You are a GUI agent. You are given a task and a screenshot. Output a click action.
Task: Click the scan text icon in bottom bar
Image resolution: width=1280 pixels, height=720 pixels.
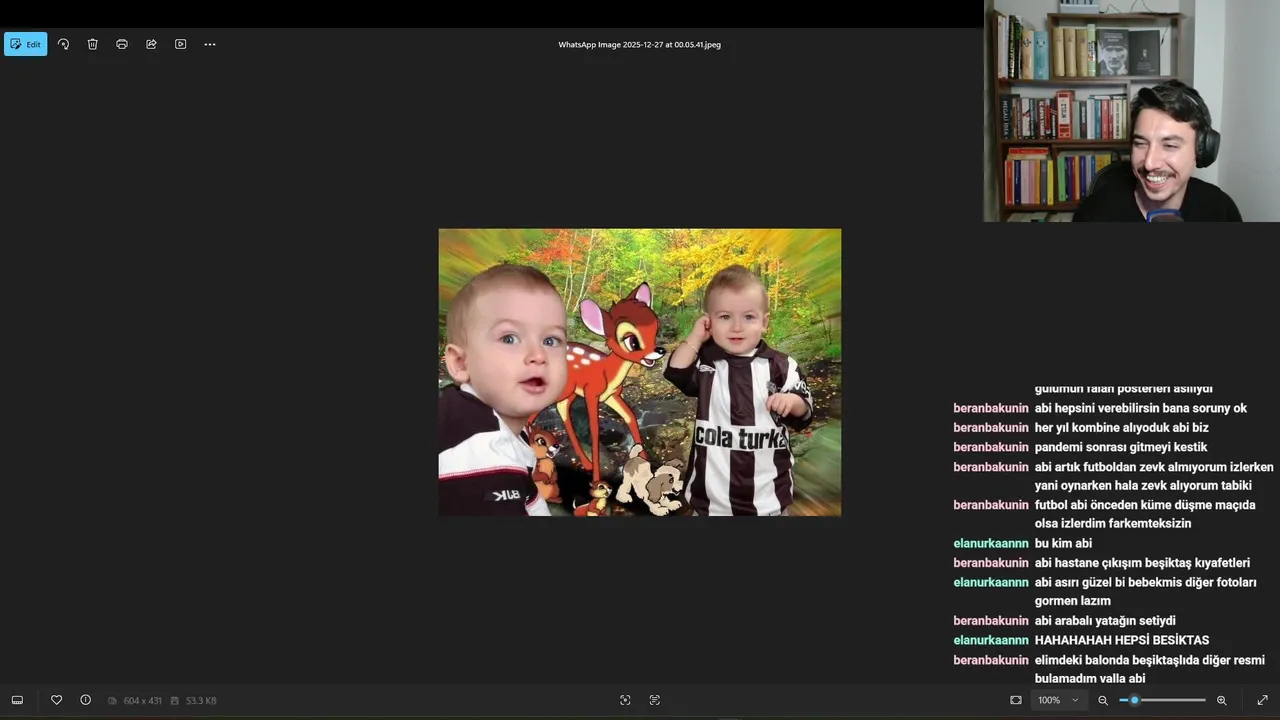[655, 700]
